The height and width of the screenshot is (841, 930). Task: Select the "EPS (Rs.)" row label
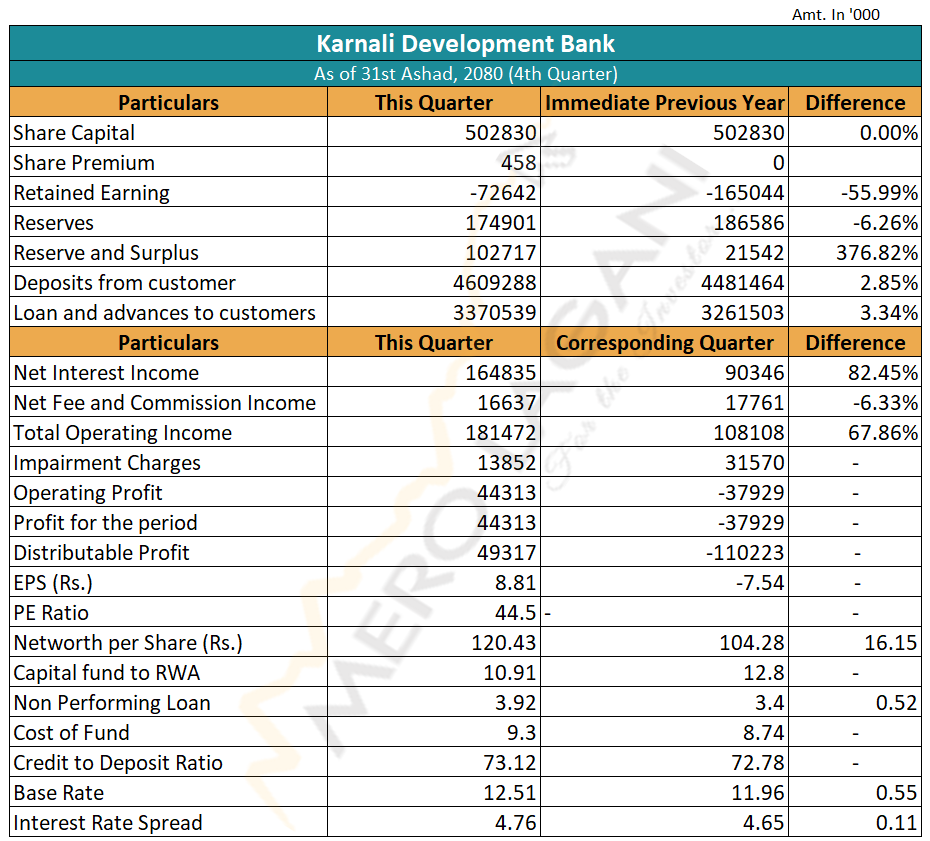[x=53, y=583]
